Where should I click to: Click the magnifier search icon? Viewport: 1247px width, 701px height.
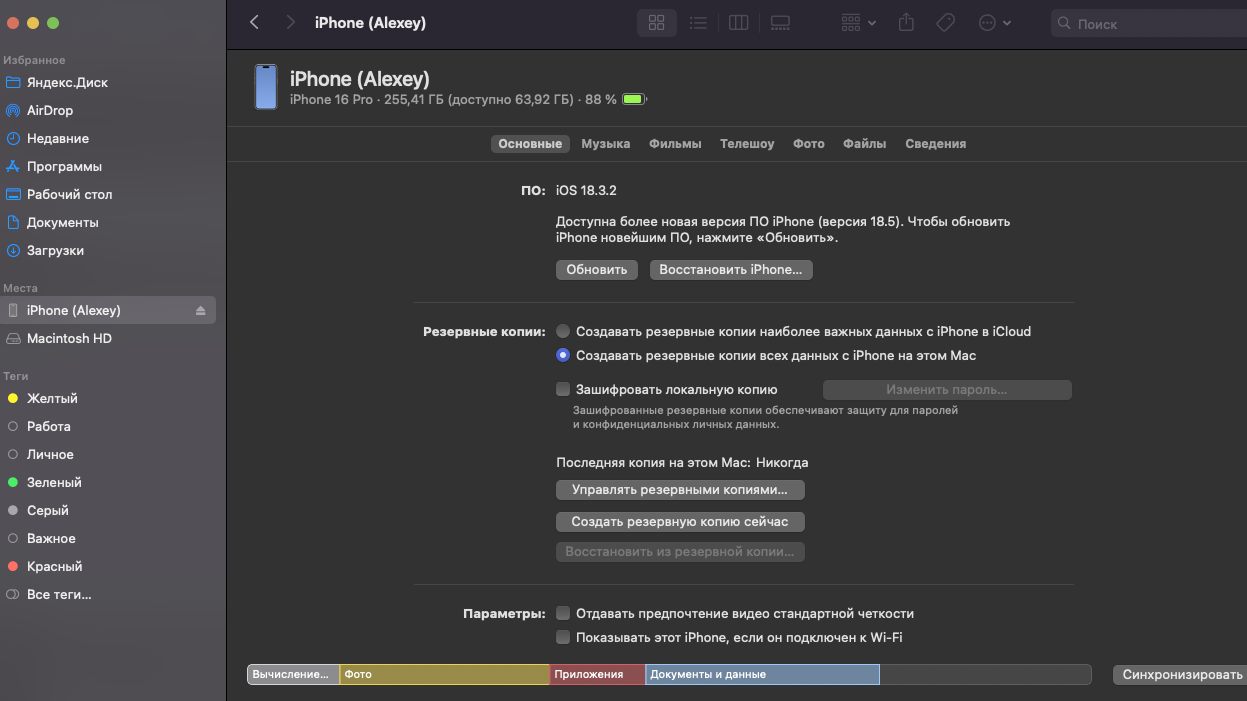tap(1065, 23)
